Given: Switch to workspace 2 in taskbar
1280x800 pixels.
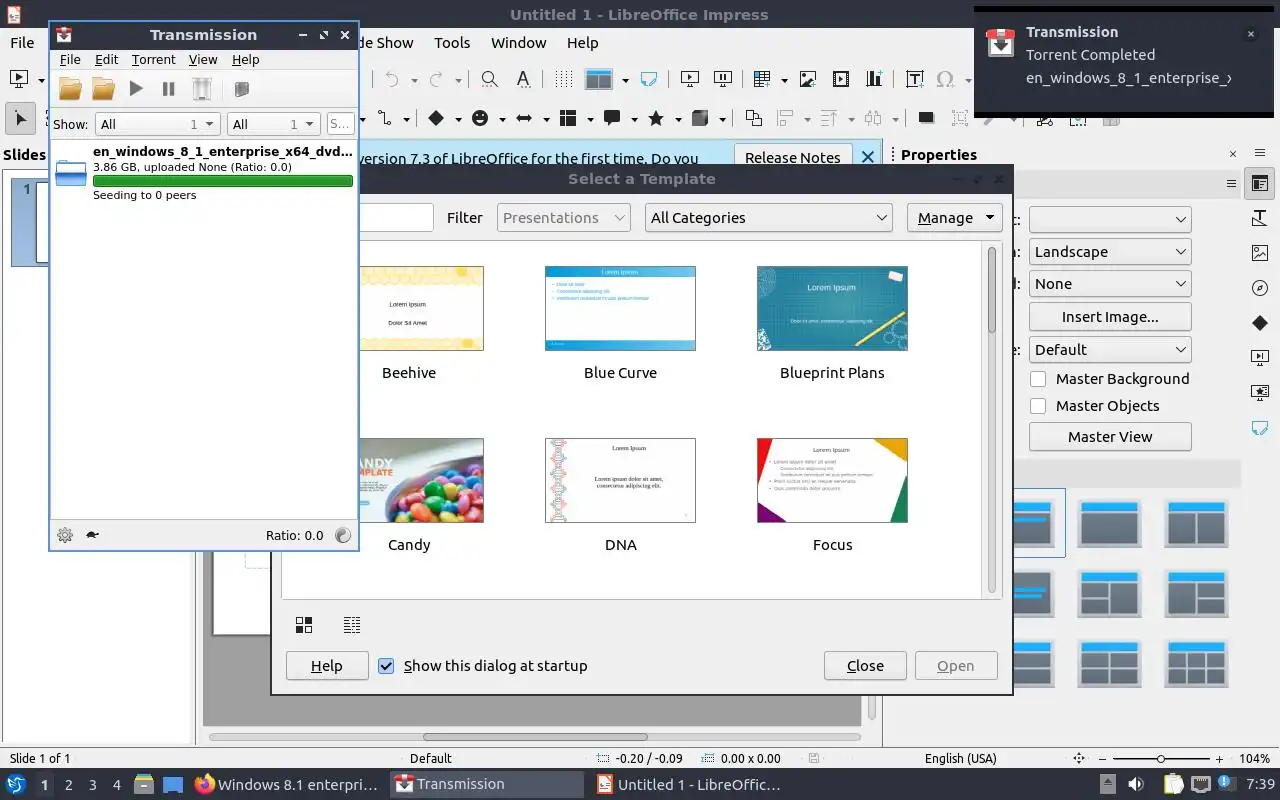Looking at the screenshot, I should (68, 785).
